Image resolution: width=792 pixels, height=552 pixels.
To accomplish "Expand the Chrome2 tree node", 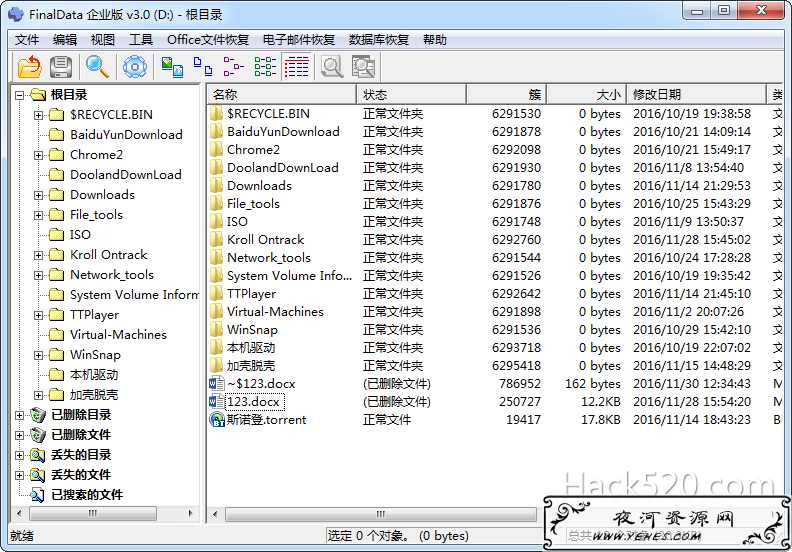I will [38, 155].
